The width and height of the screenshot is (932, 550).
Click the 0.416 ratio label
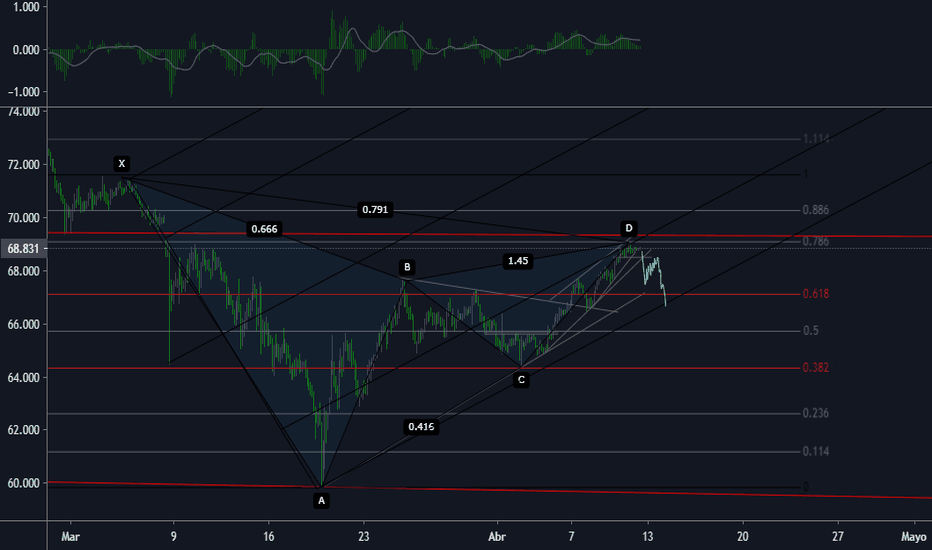point(421,426)
